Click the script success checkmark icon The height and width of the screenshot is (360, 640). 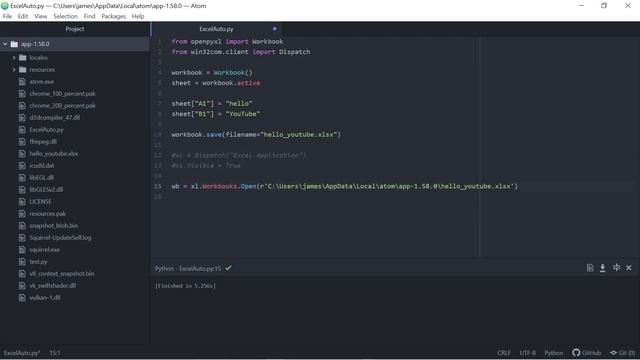229,268
